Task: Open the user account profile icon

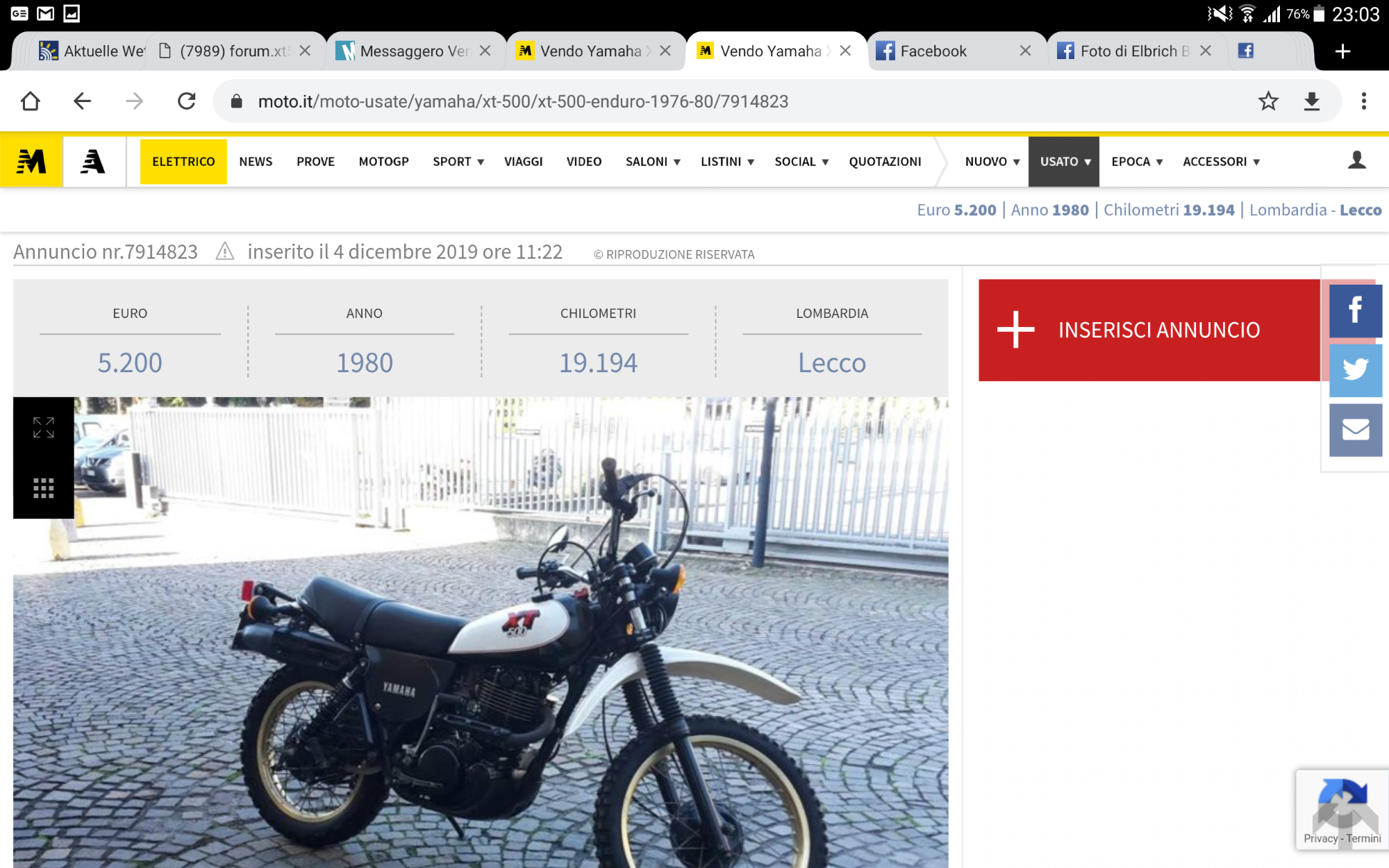Action: tap(1357, 160)
